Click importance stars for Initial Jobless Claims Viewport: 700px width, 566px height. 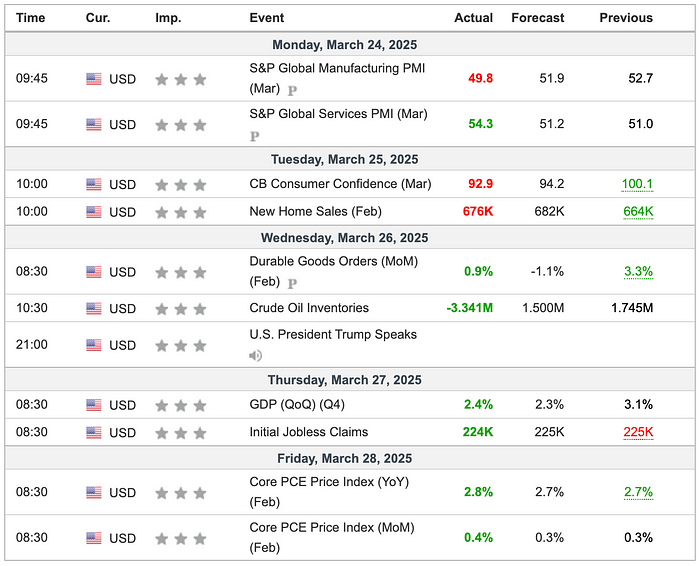pyautogui.click(x=181, y=433)
